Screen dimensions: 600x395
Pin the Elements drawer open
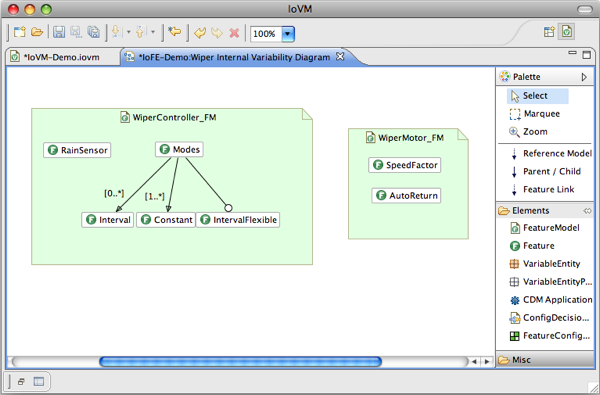coord(587,211)
